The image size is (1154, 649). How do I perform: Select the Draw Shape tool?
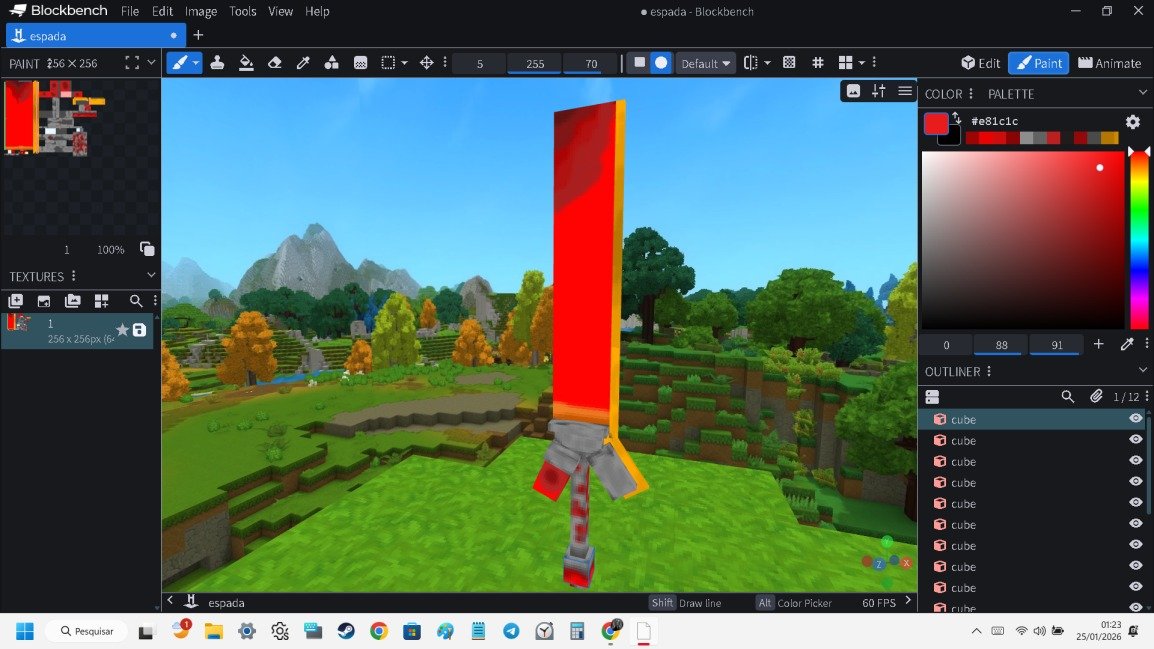(x=332, y=63)
